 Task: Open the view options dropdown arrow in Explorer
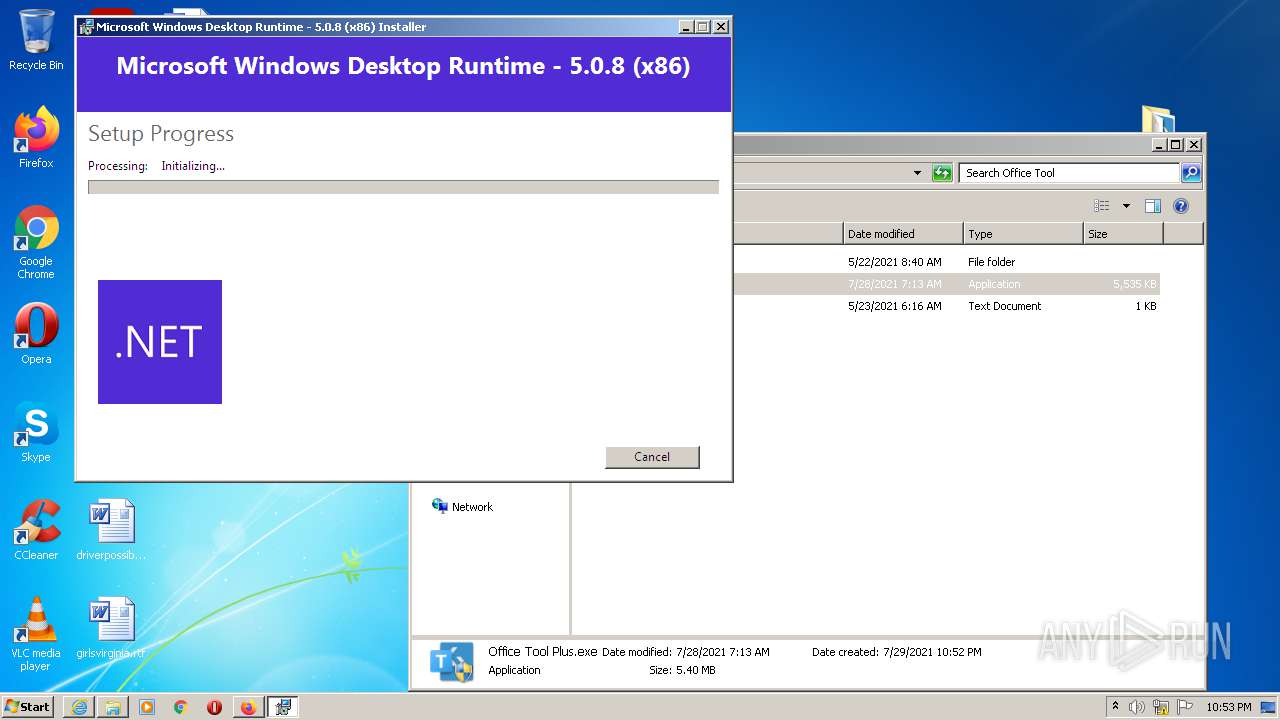(x=1126, y=206)
